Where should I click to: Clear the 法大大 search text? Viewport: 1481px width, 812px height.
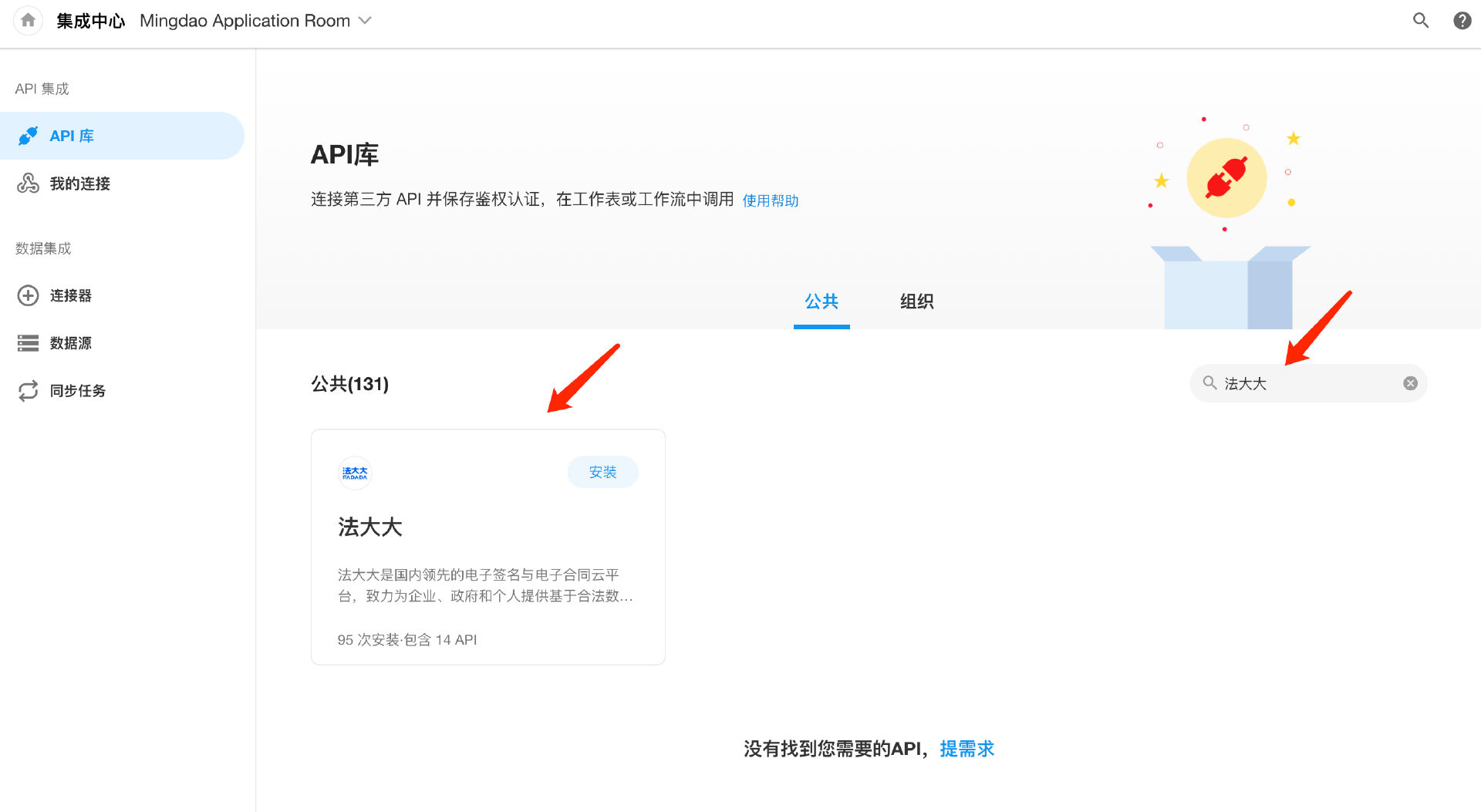tap(1410, 383)
